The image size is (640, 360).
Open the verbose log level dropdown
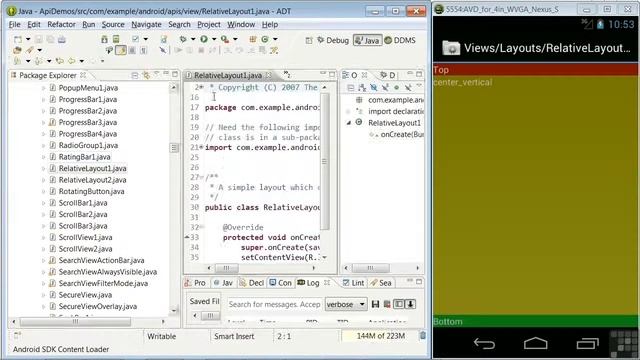pyautogui.click(x=346, y=304)
